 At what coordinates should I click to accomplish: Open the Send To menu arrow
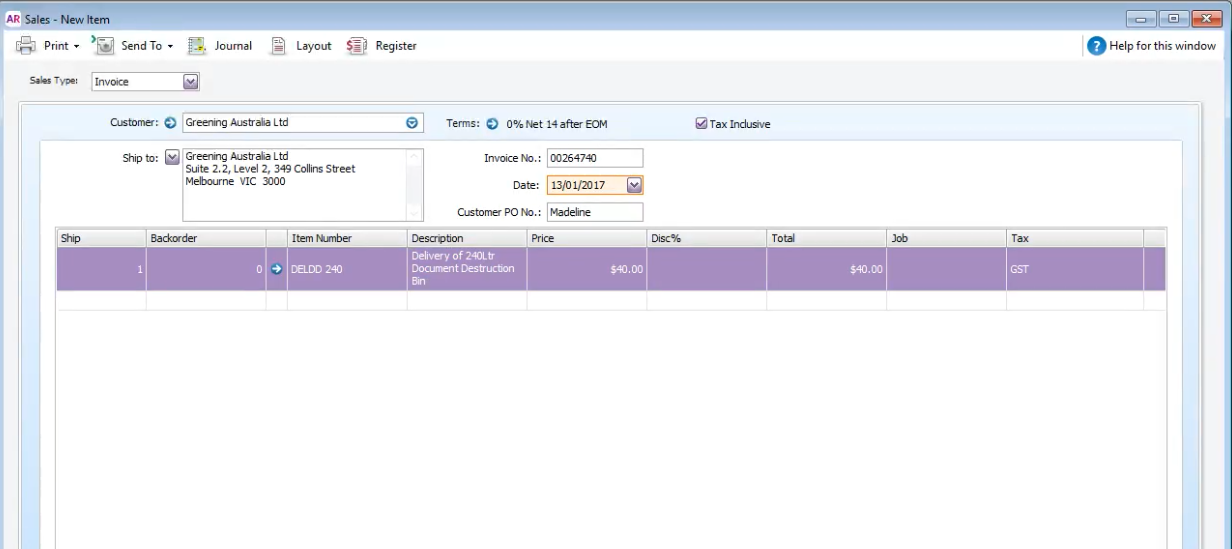coord(170,46)
